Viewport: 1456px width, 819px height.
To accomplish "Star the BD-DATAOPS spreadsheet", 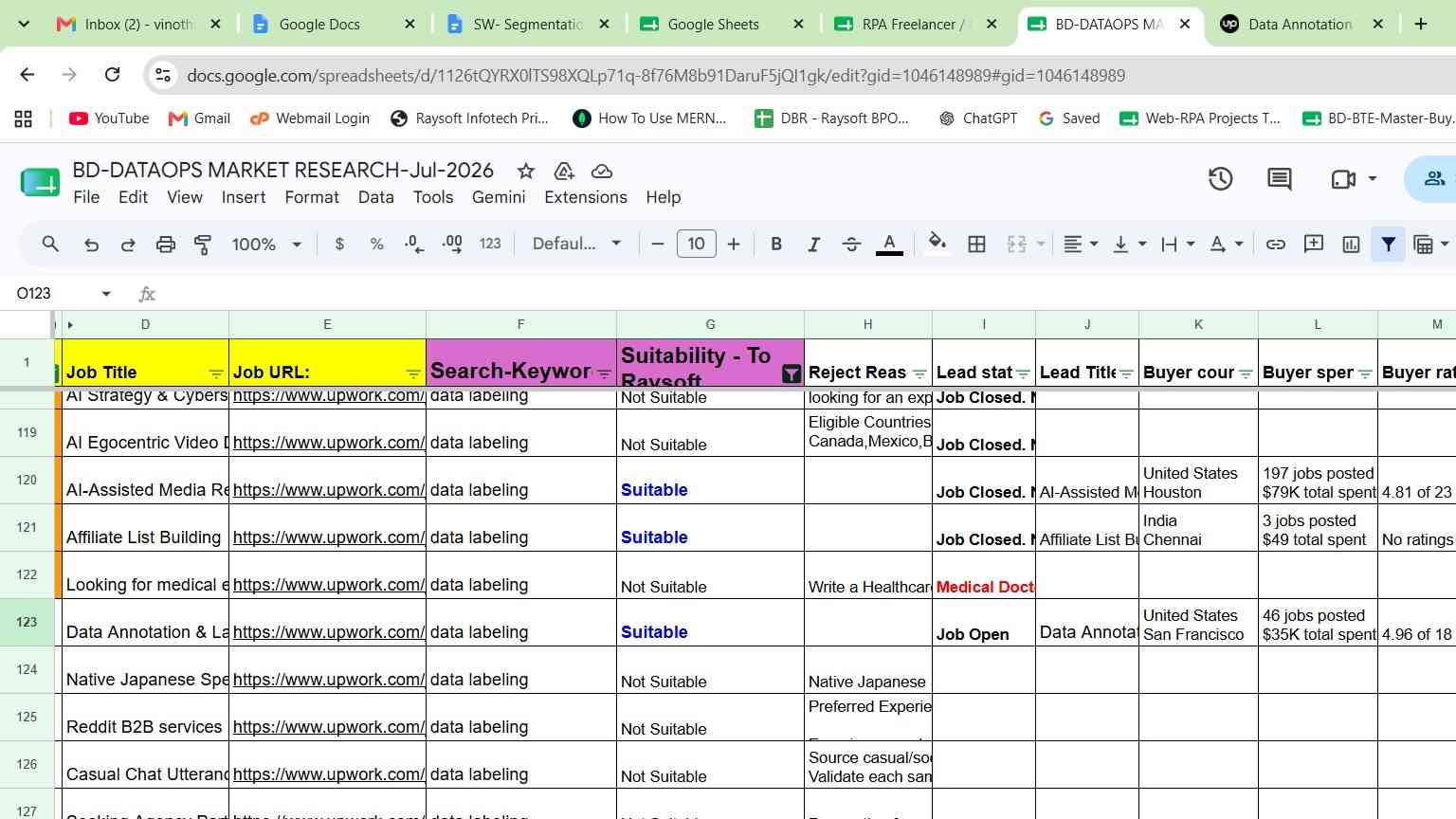I will pyautogui.click(x=525, y=171).
